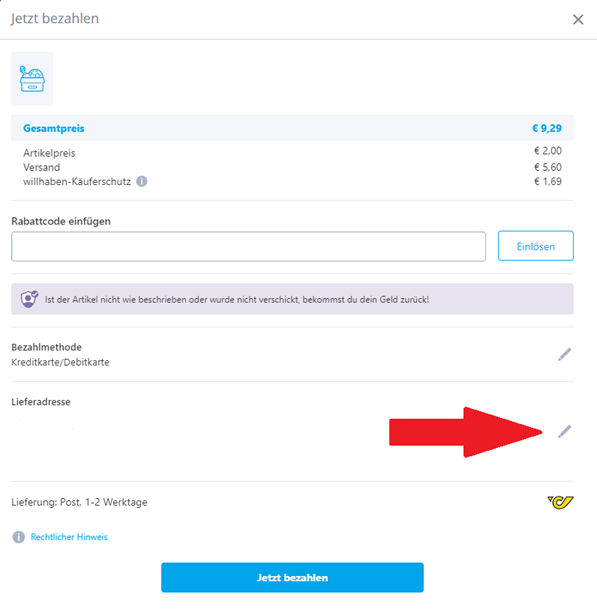
Task: Click into the Rabattcode input field
Action: click(x=248, y=247)
